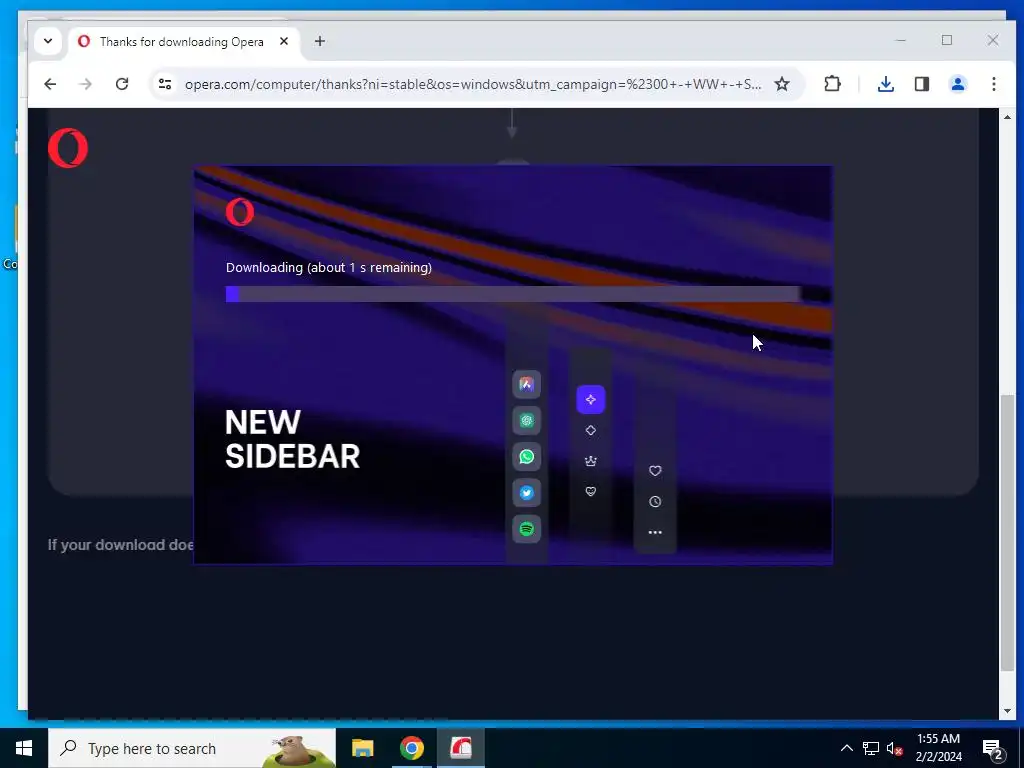Click the Twitter sidebar icon
This screenshot has height=768, width=1024.
526,492
